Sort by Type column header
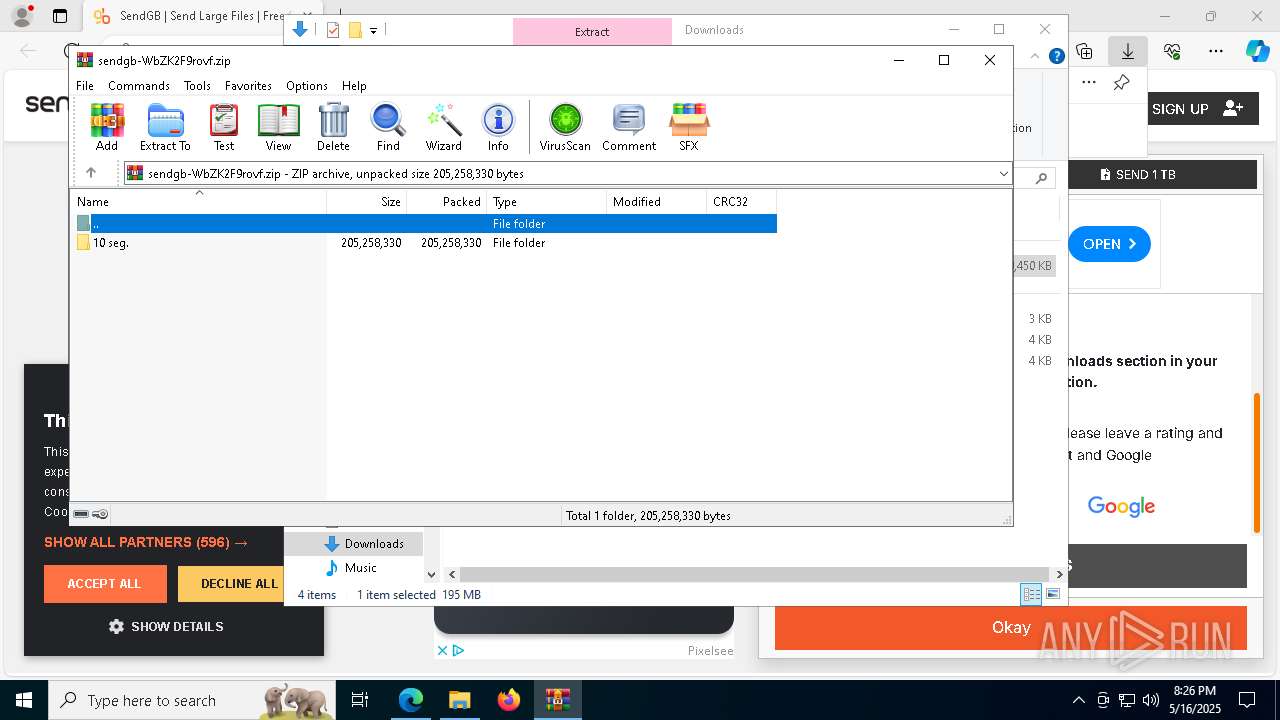Viewport: 1280px width, 720px height. [546, 202]
